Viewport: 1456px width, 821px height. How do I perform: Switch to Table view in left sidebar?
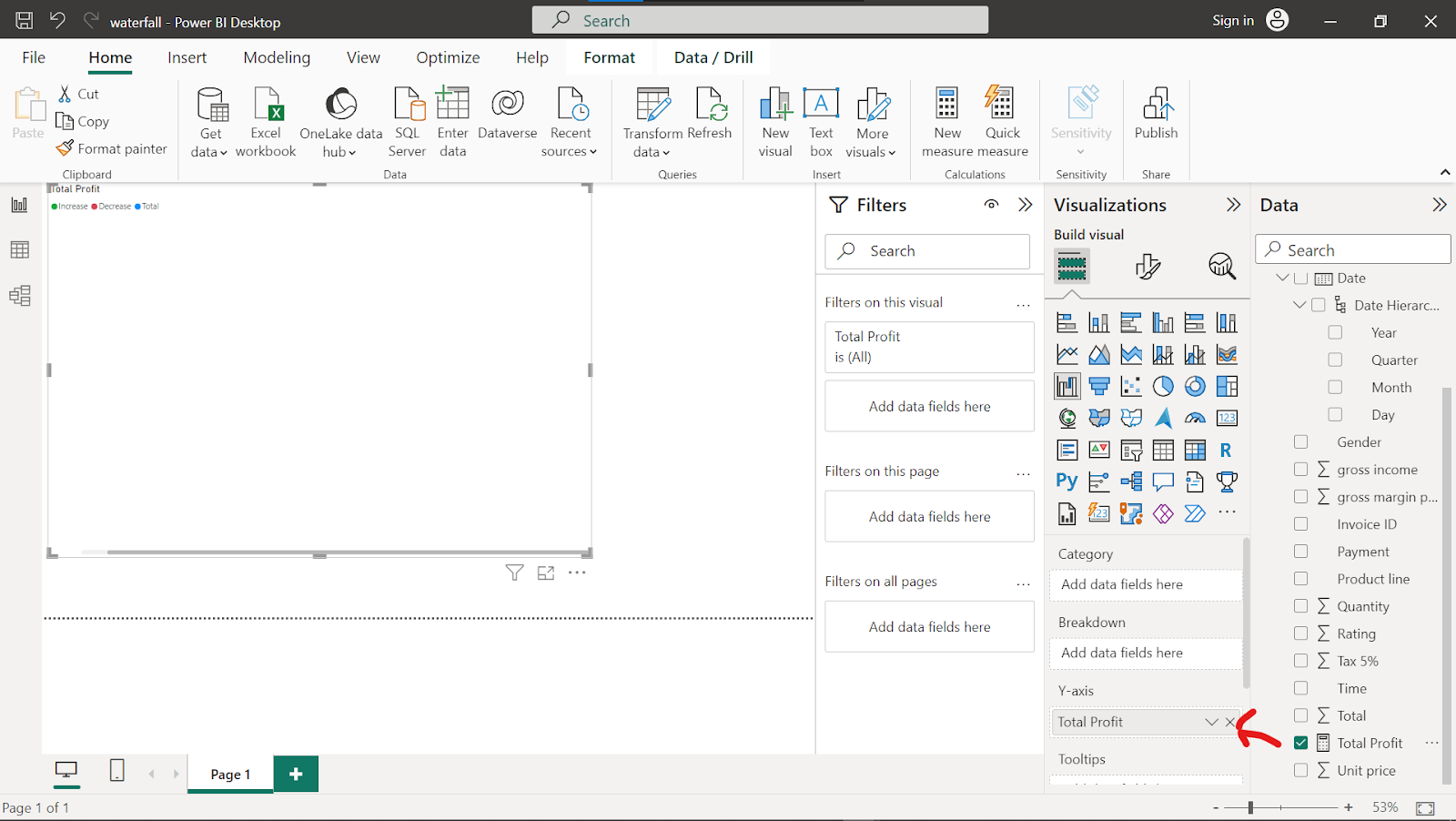pos(19,249)
